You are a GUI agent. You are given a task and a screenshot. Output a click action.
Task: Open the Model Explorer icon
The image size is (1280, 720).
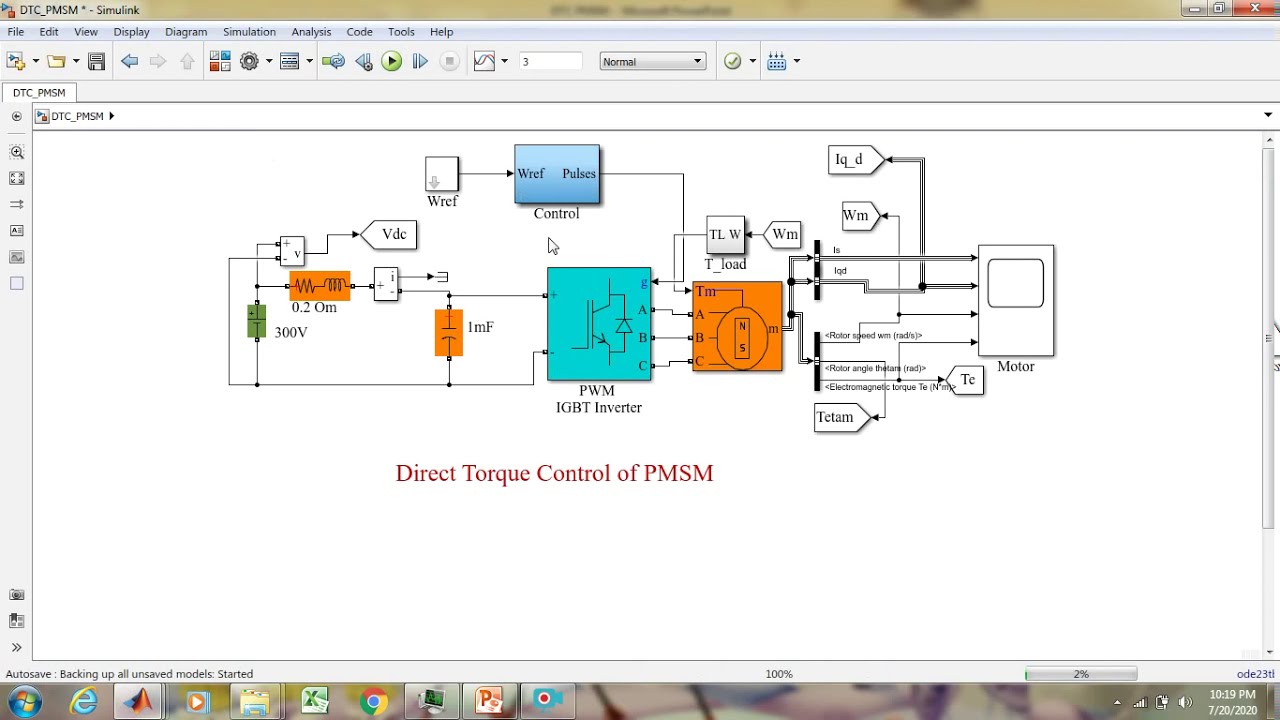click(290, 61)
